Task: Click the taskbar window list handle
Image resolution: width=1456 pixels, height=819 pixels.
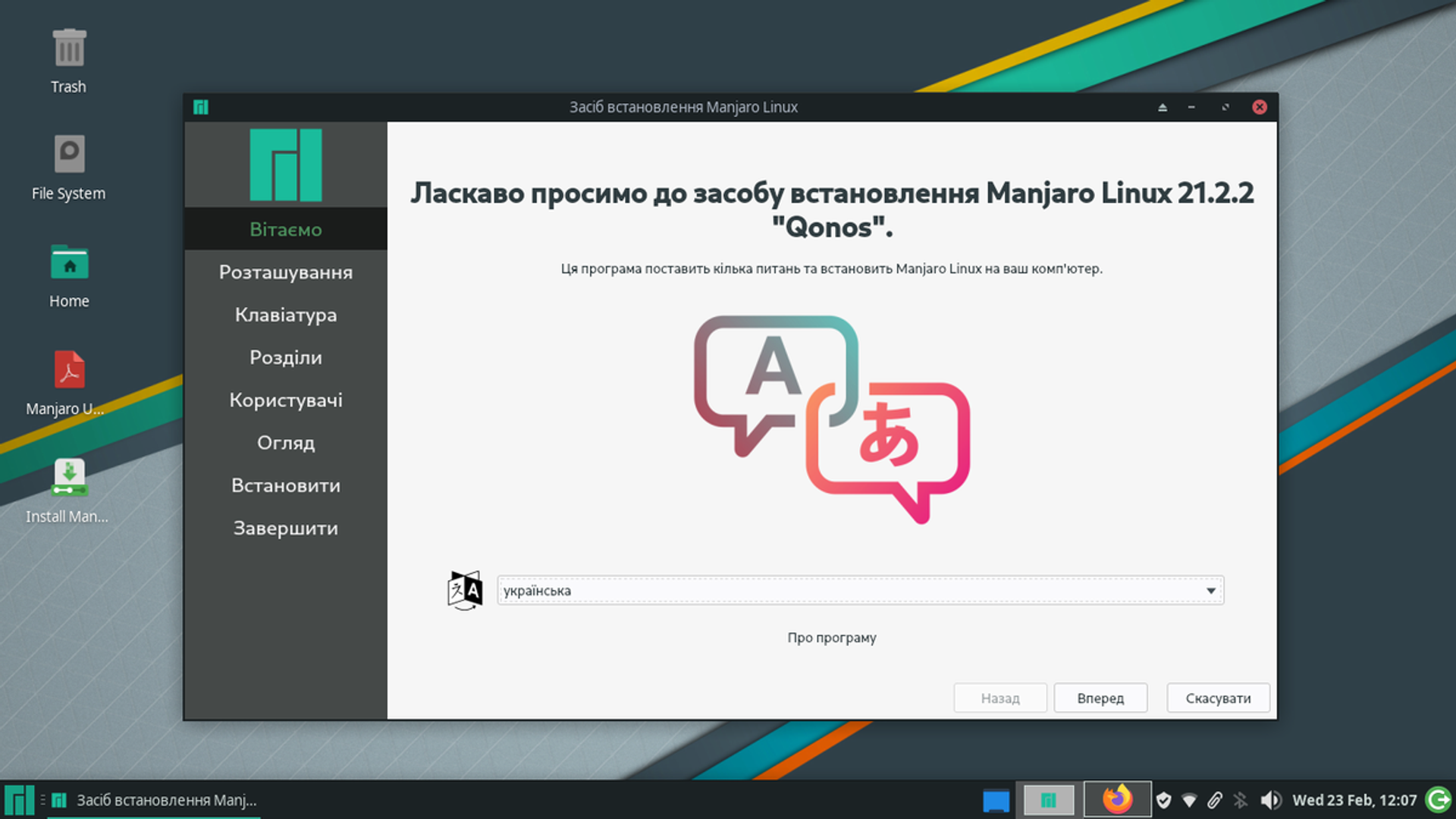Action: pyautogui.click(x=42, y=800)
